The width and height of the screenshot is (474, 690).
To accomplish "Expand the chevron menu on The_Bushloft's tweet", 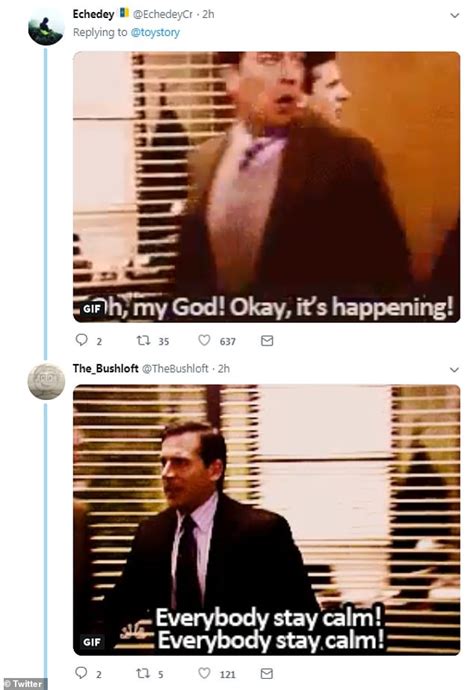I will (x=454, y=370).
